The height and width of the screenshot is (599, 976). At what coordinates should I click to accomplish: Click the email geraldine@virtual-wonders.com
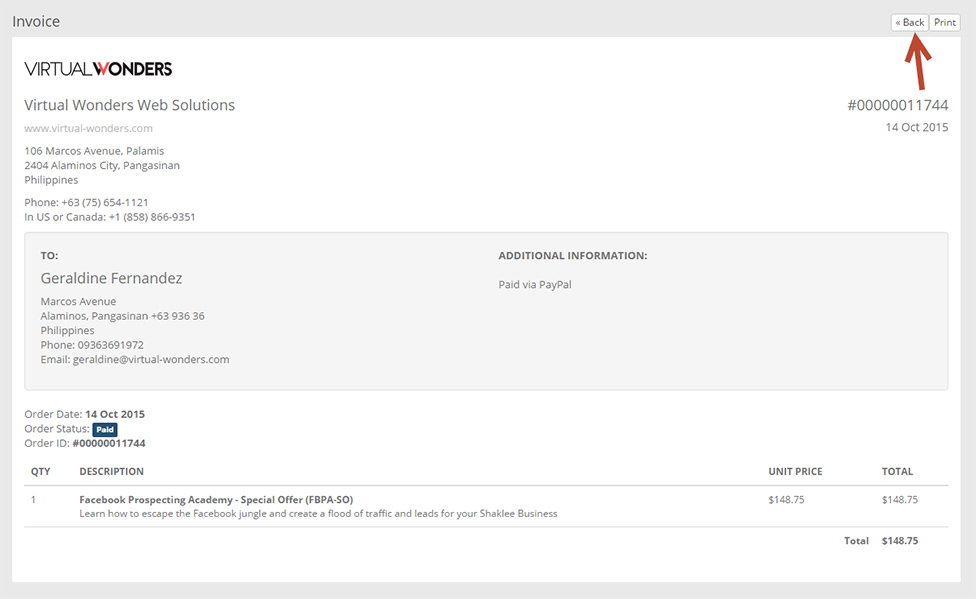point(151,359)
